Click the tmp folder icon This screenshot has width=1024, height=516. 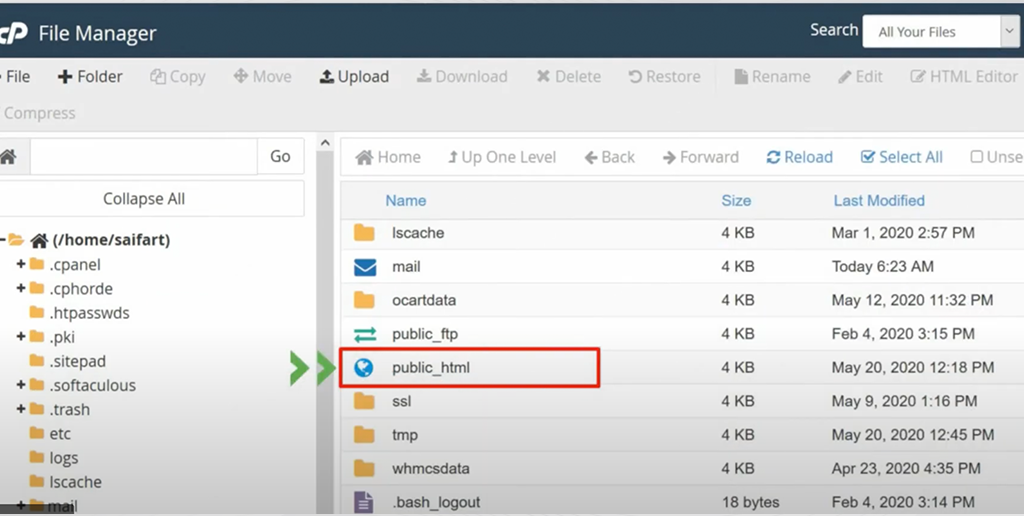[x=364, y=434]
